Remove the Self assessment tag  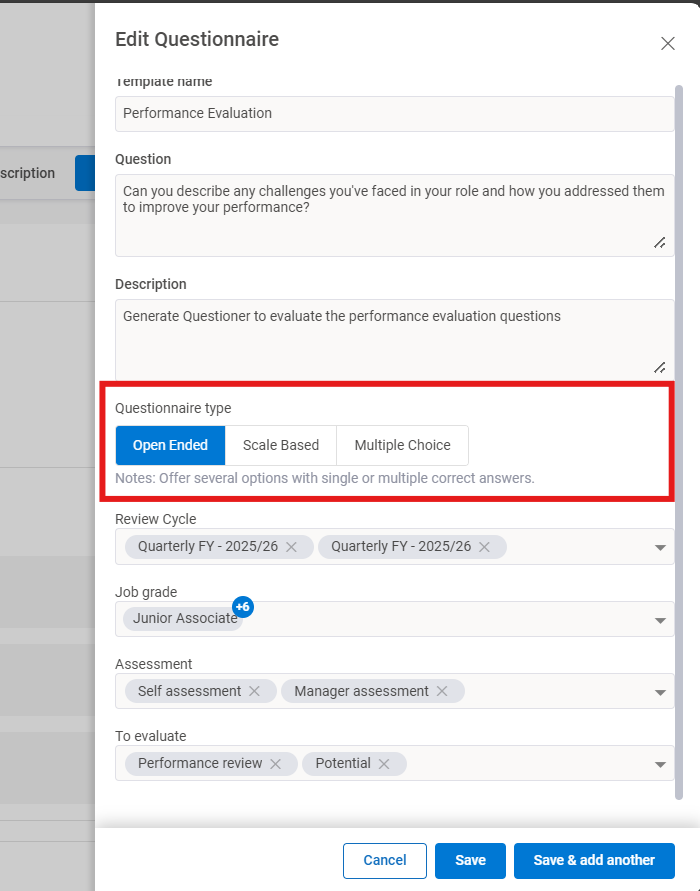coord(256,691)
